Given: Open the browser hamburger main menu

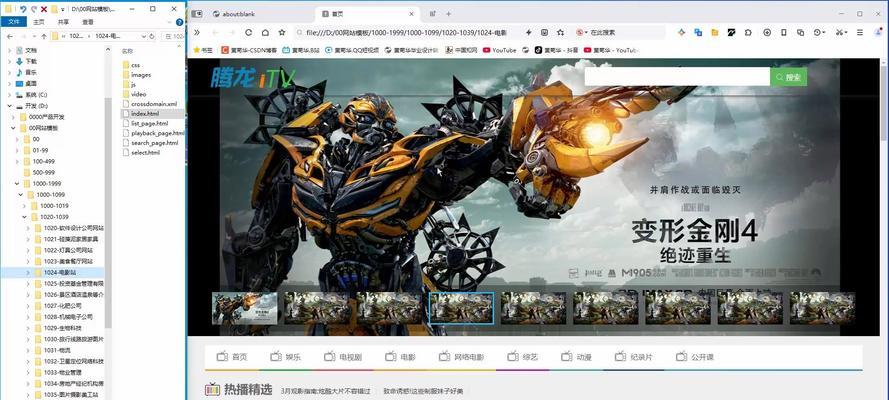Looking at the screenshot, I should click(860, 33).
